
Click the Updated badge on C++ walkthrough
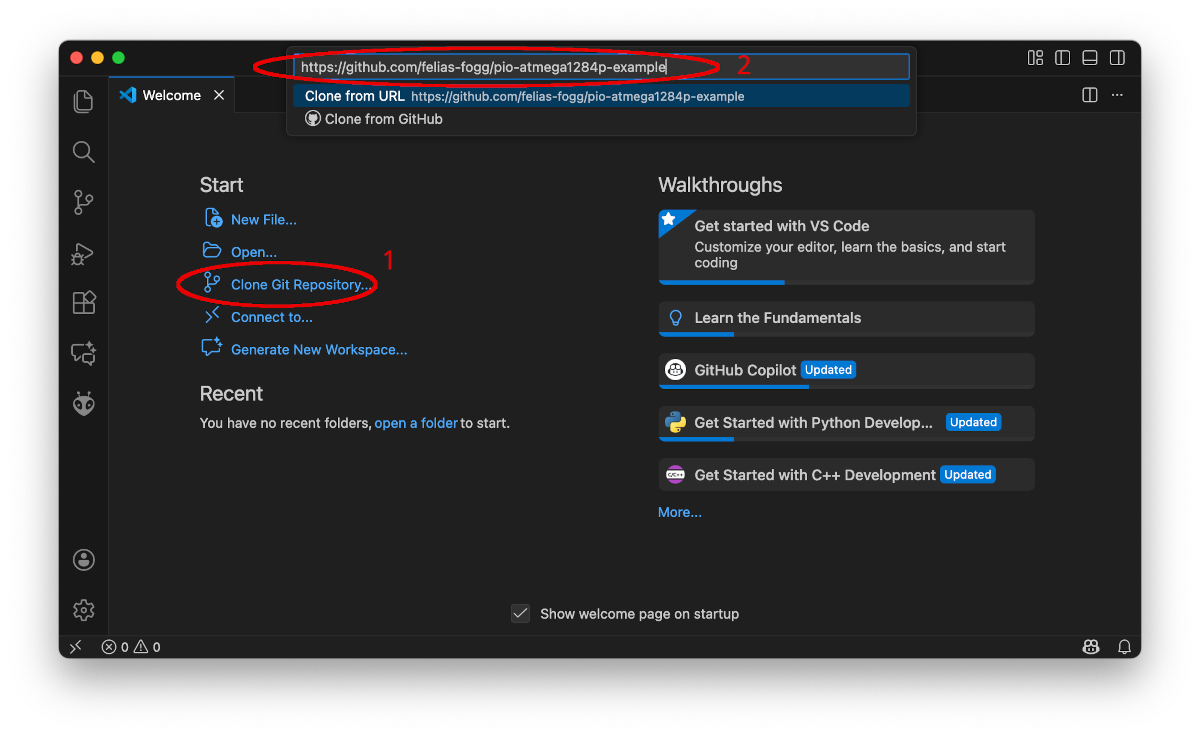[968, 474]
